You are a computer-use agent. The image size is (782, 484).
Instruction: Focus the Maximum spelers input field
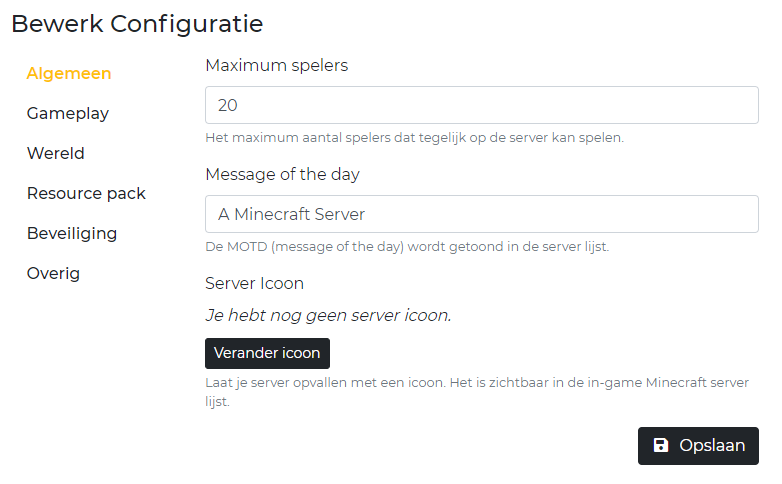pos(482,105)
